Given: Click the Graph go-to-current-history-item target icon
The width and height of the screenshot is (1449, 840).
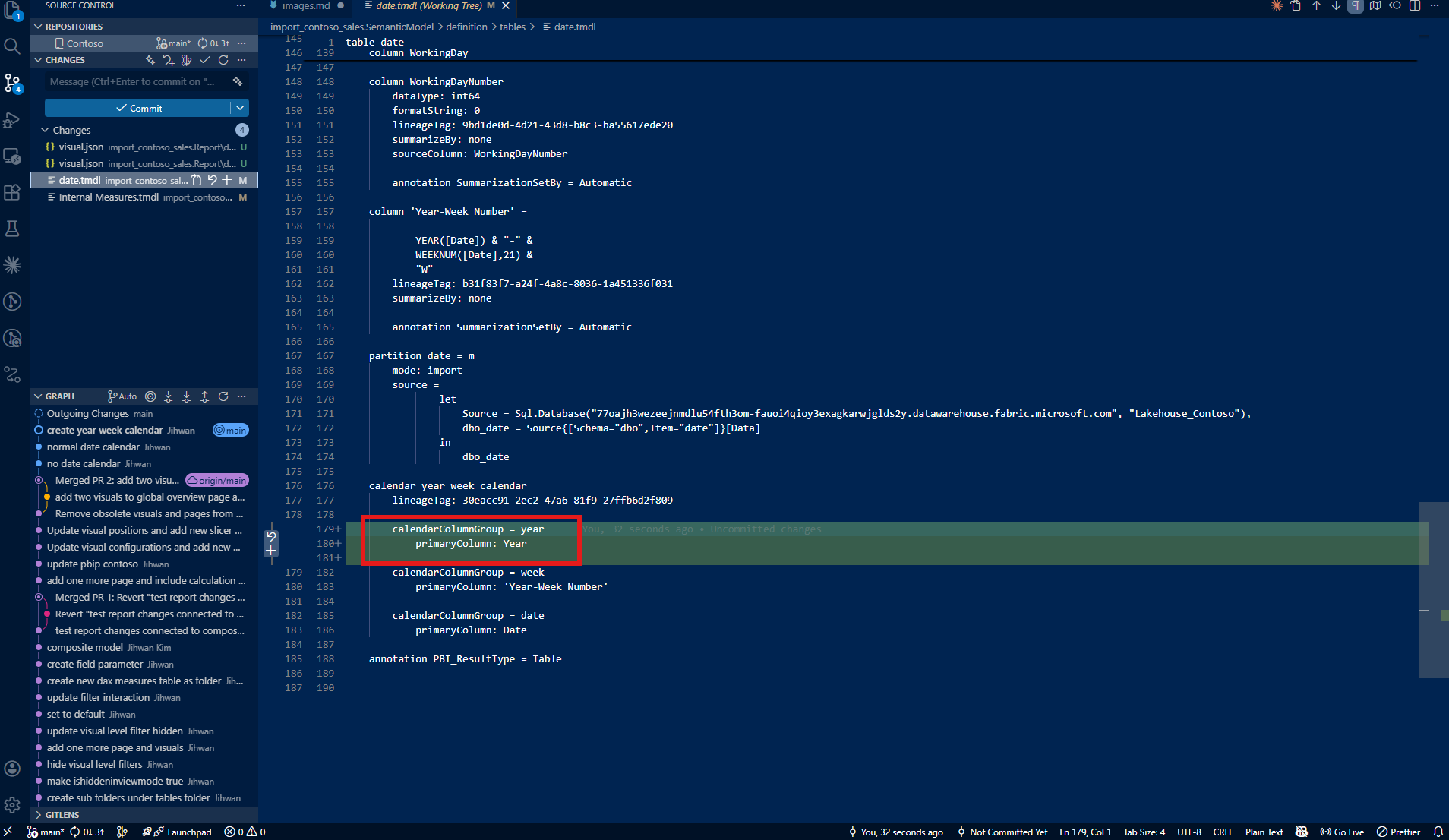Looking at the screenshot, I should point(150,396).
